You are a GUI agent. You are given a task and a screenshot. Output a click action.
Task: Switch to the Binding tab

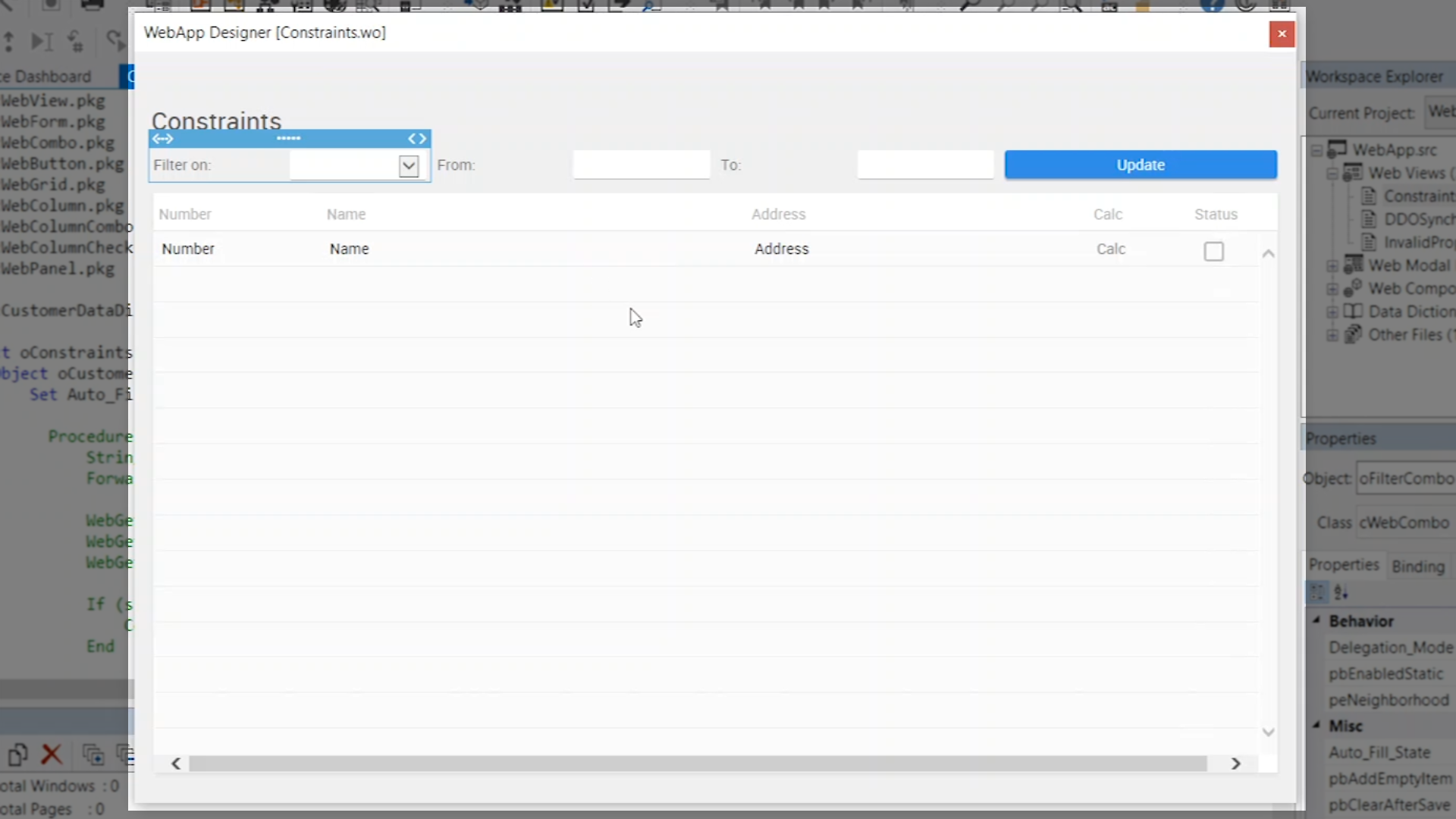click(1417, 566)
